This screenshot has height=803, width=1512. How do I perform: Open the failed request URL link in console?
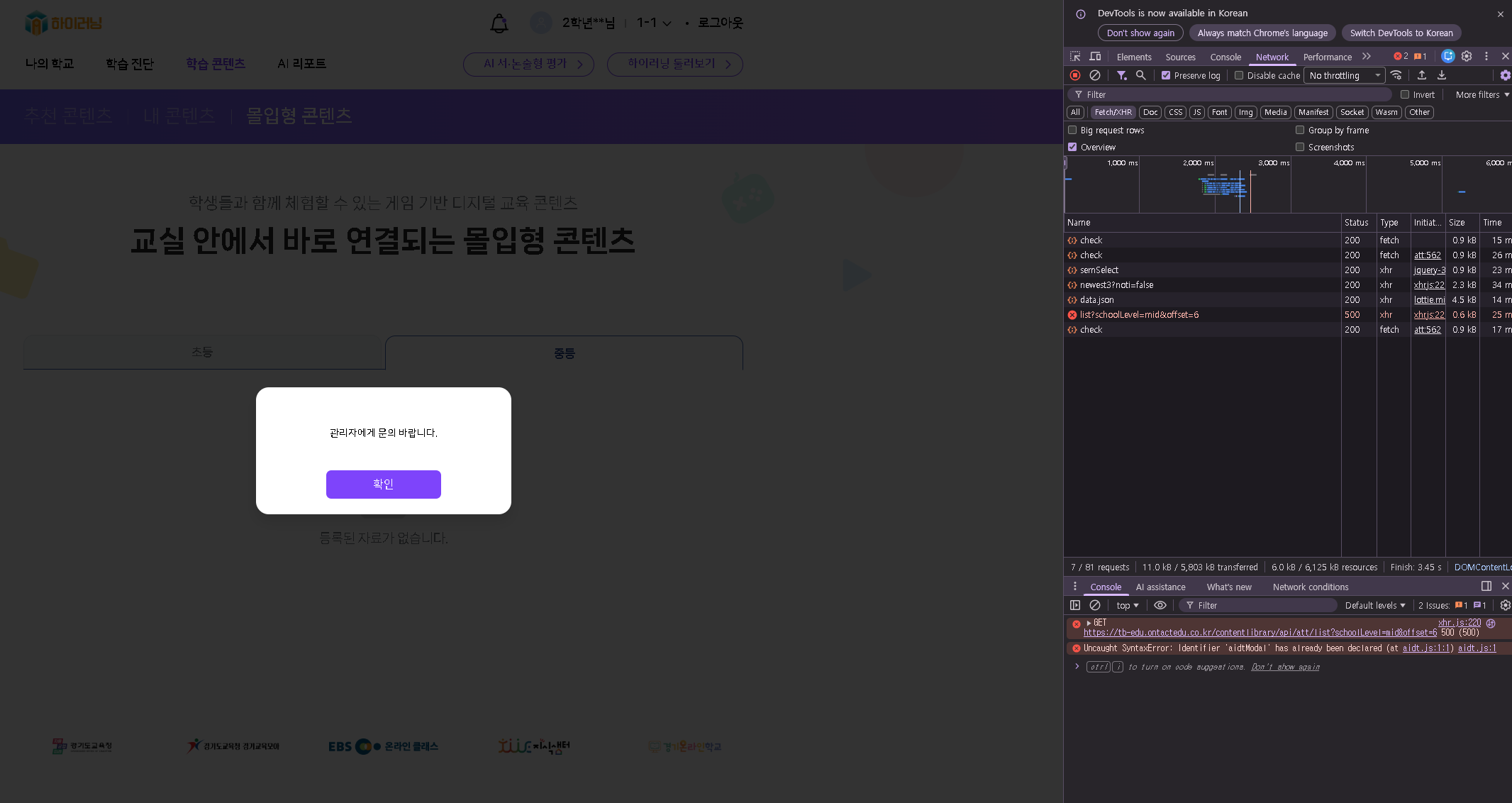coord(1260,632)
